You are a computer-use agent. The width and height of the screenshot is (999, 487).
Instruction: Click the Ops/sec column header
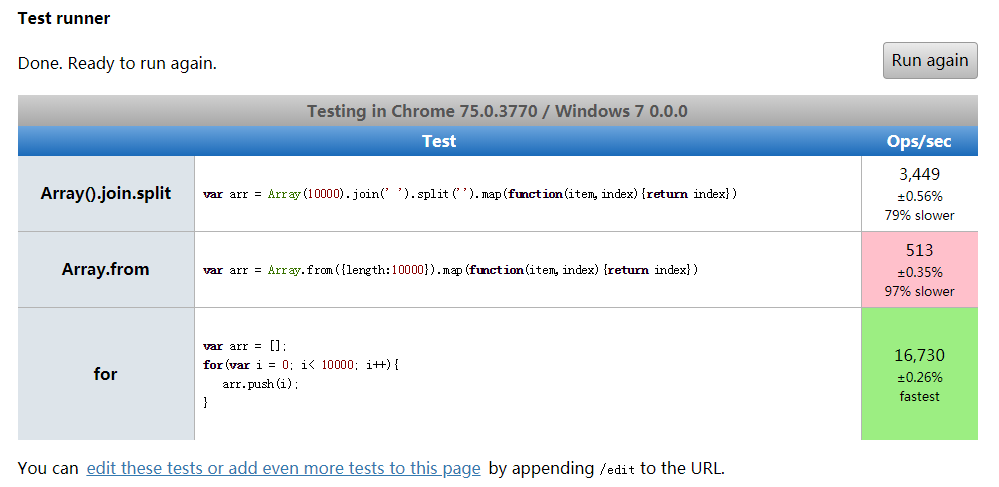pyautogui.click(x=919, y=141)
